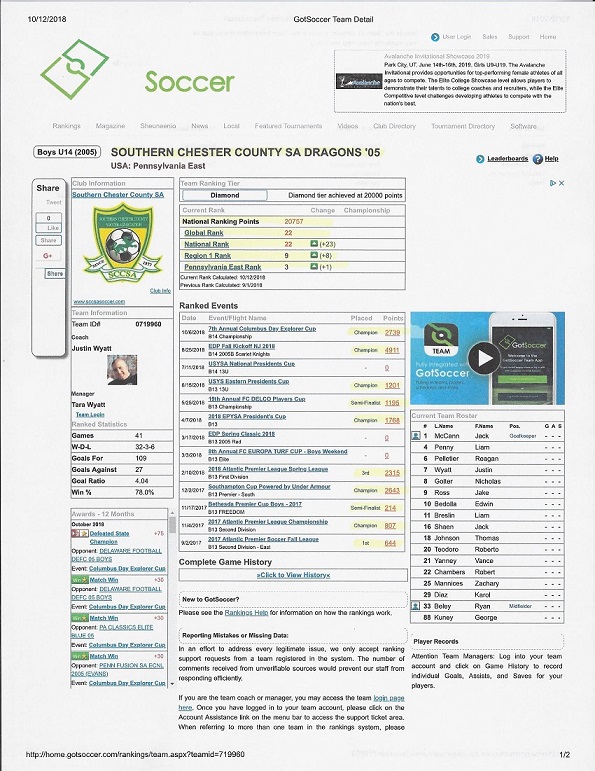This screenshot has width=595, height=771.
Task: Click the Region 1 Rank green up-arrow icon
Action: coord(314,255)
